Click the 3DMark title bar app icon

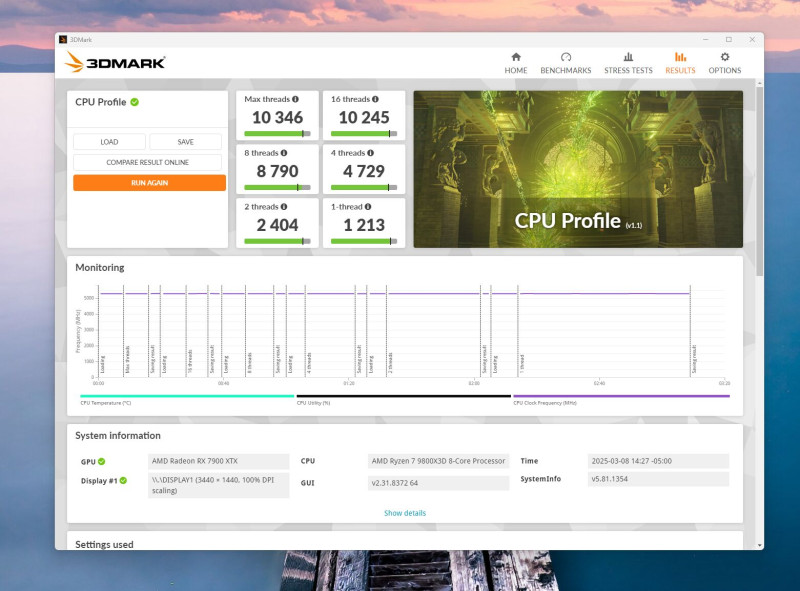coord(63,39)
